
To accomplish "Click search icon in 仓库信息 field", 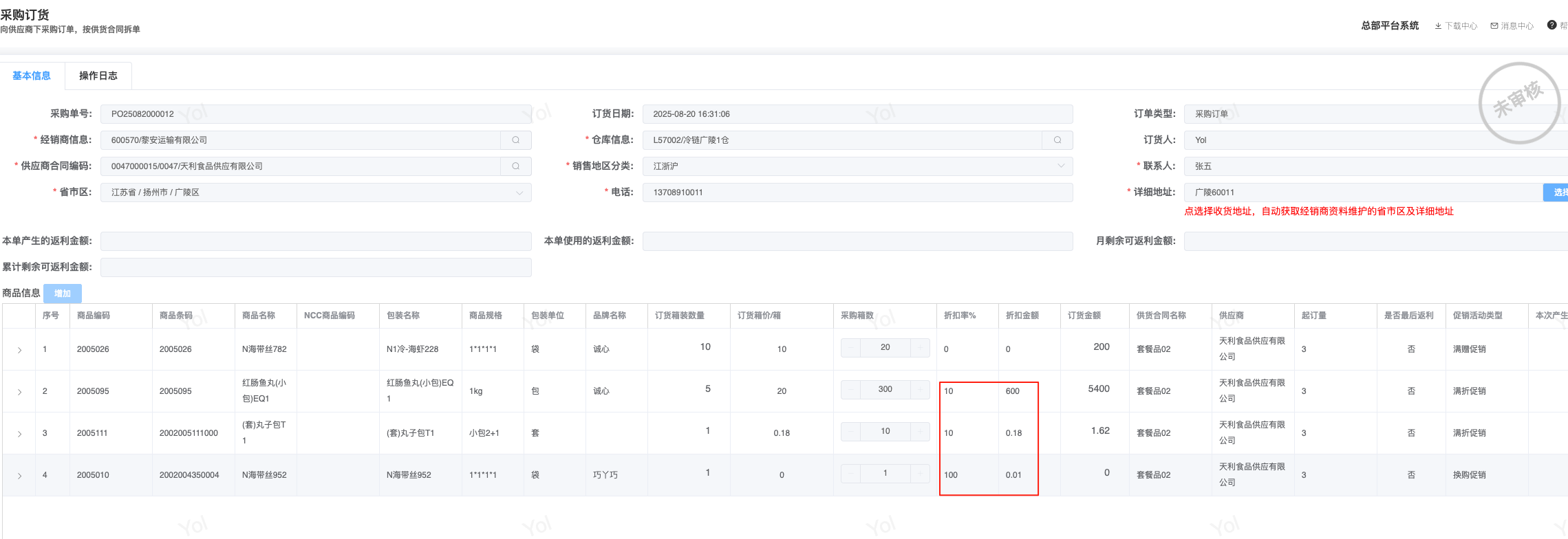I will pyautogui.click(x=1057, y=140).
